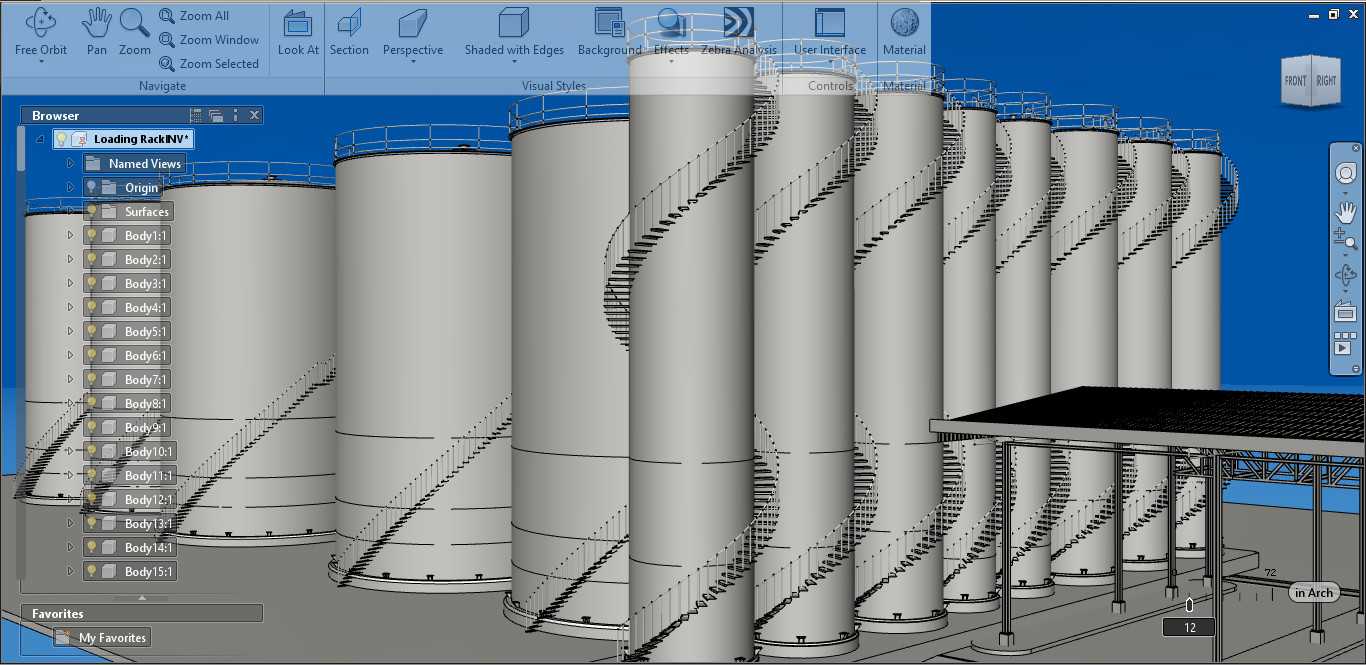Image resolution: width=1366 pixels, height=665 pixels.
Task: Select the Zoom icon on navigation bar
Action: point(1345,238)
